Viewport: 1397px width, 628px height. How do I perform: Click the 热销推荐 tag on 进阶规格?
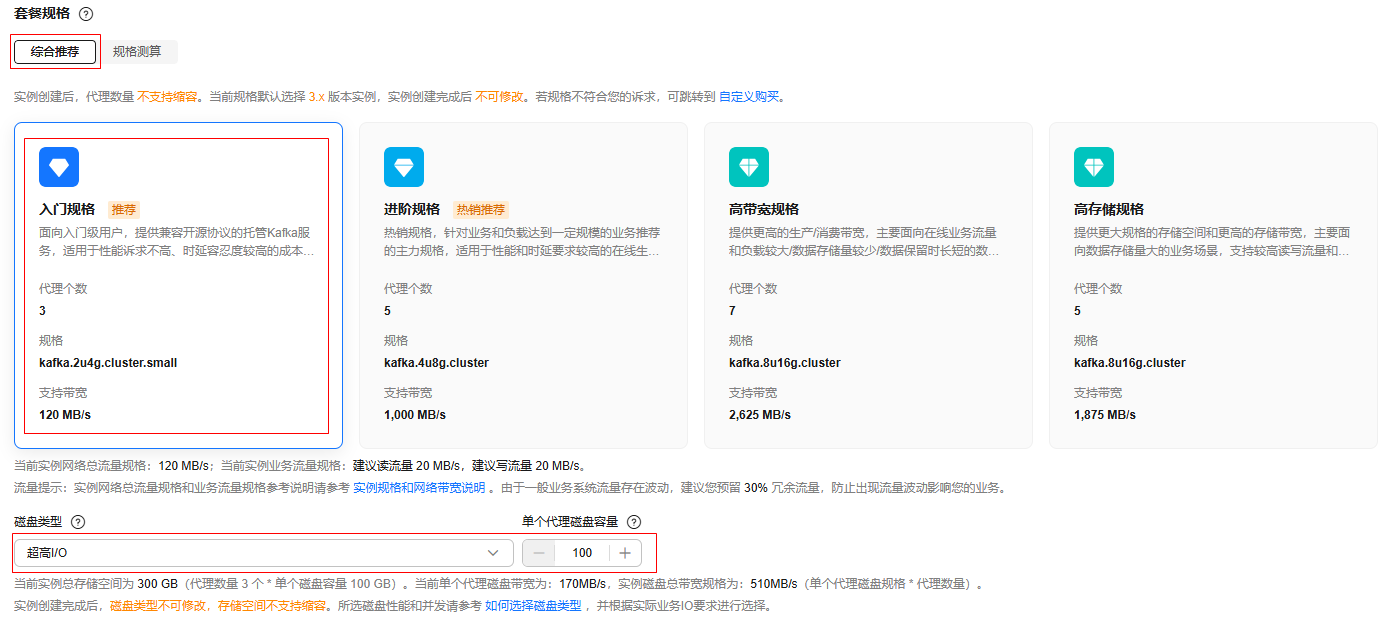481,210
